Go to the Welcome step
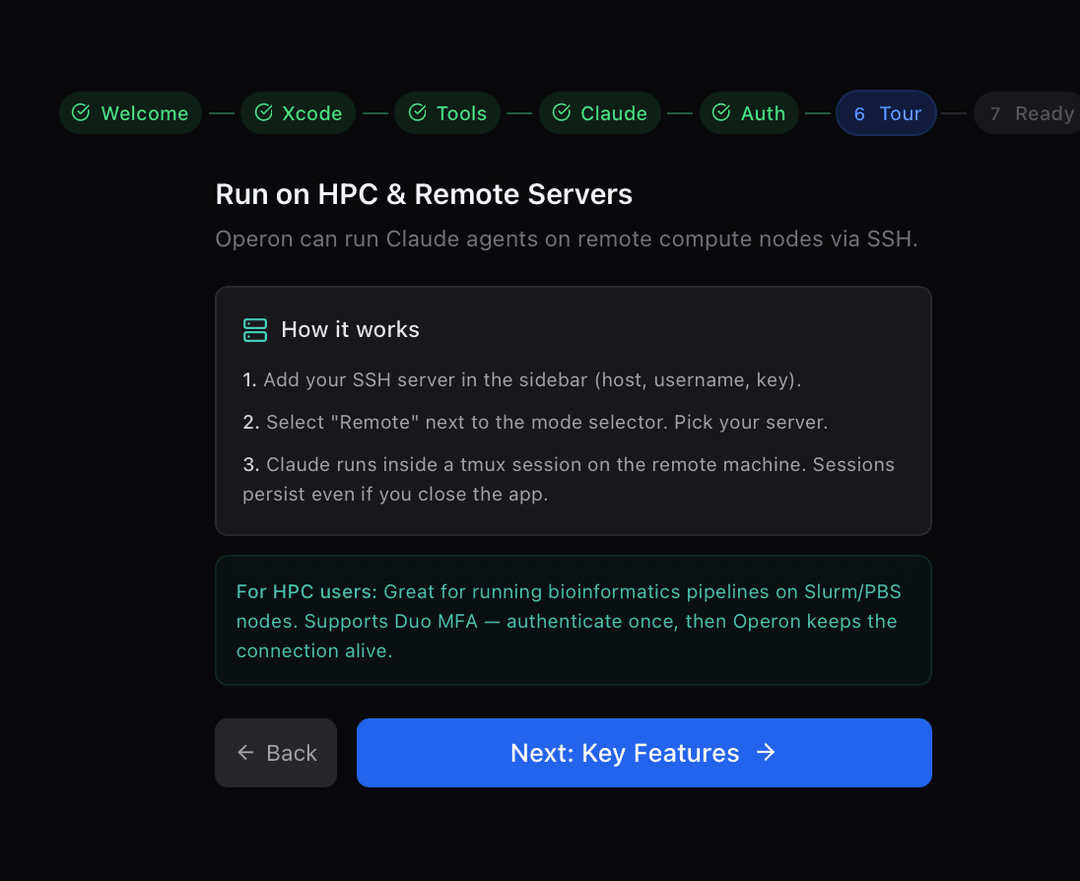Screen dimensions: 1080x881 click(x=130, y=113)
